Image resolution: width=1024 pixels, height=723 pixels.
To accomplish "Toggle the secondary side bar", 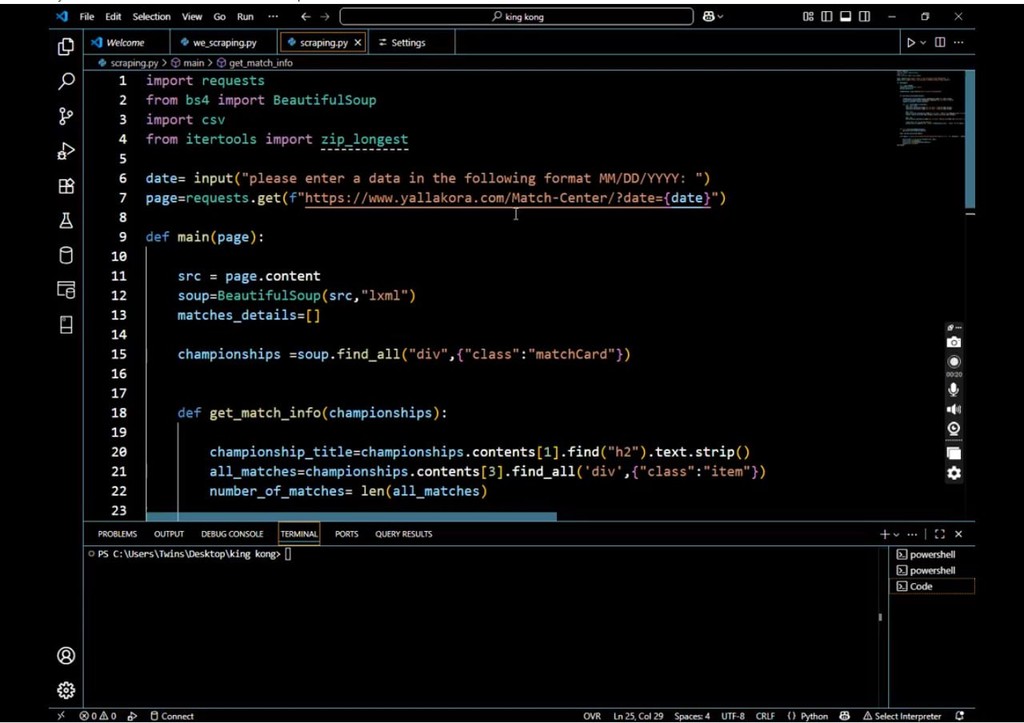I will click(864, 17).
